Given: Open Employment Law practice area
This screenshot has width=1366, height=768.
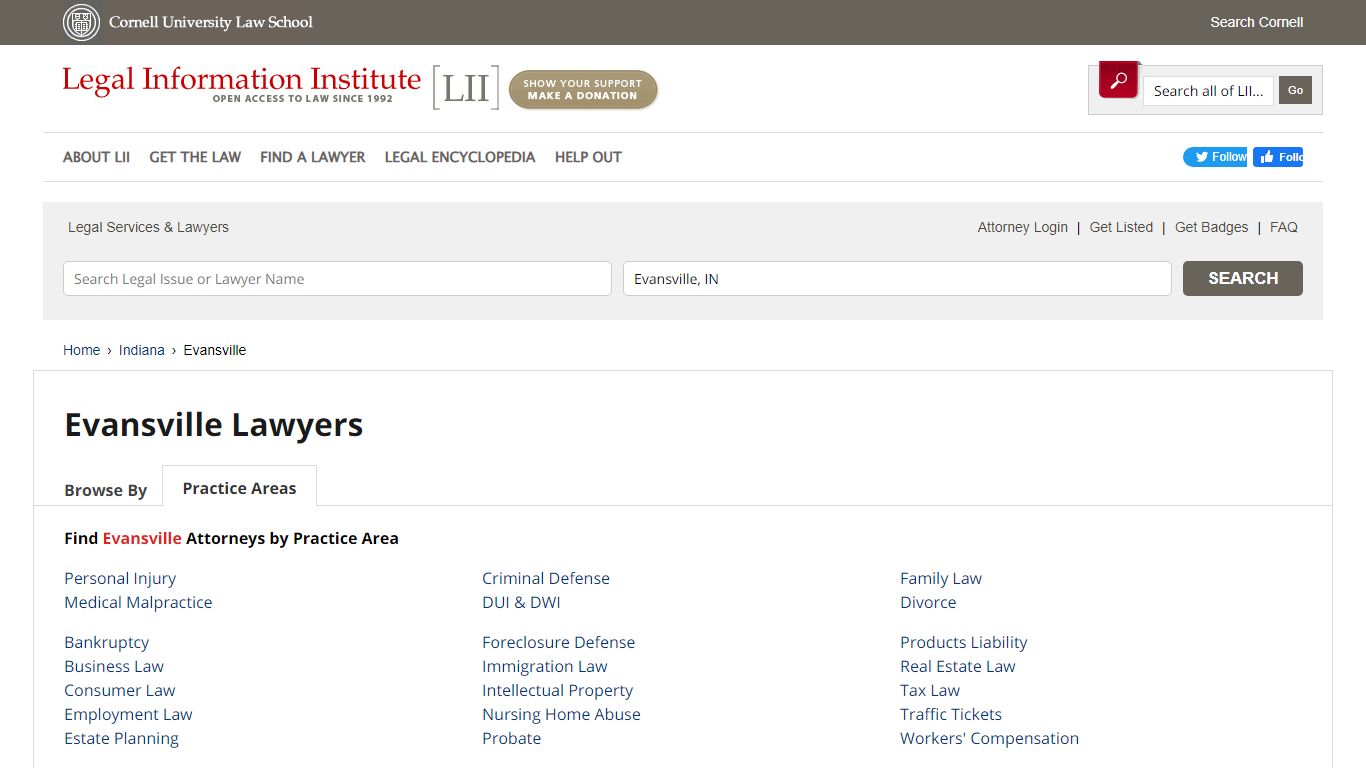Looking at the screenshot, I should 128,714.
